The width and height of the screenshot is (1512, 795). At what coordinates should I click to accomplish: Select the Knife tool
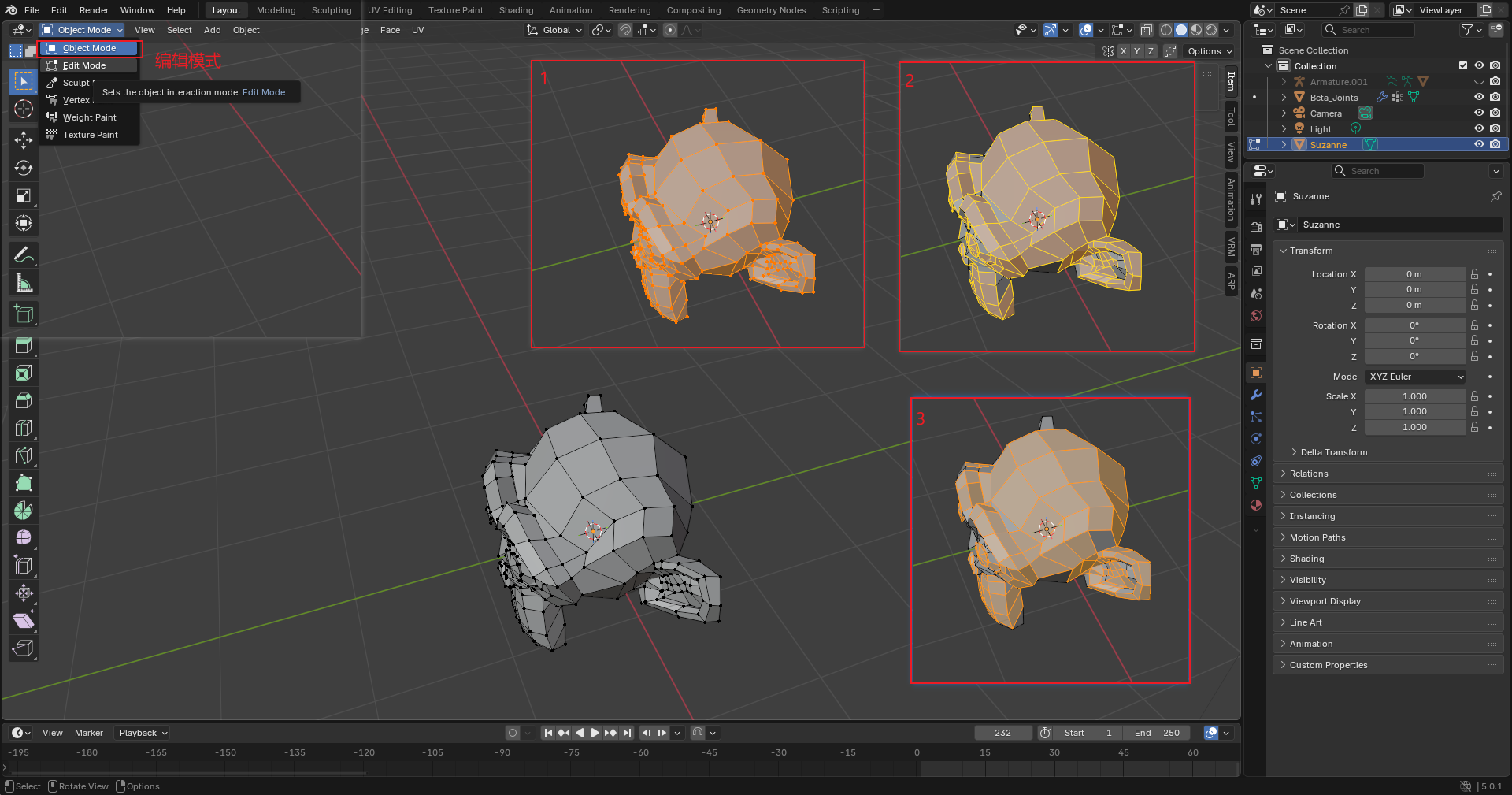pos(24,455)
